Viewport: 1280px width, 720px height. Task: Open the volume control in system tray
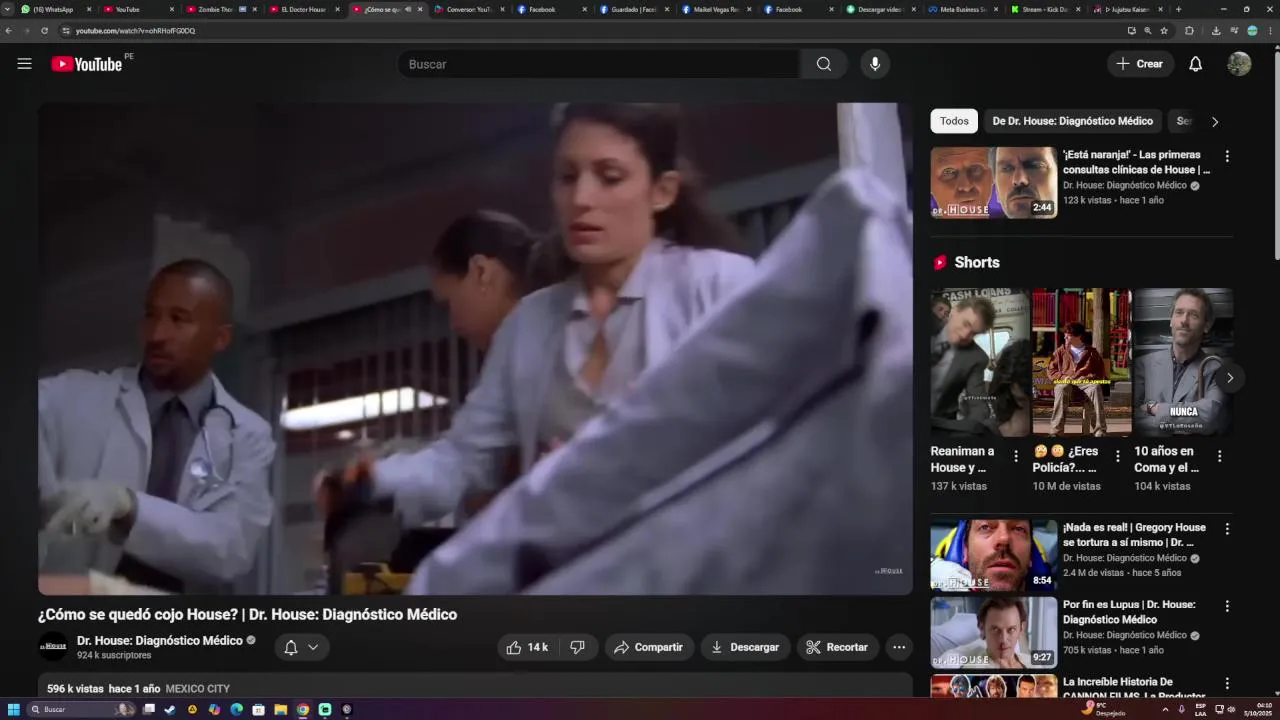point(1232,709)
